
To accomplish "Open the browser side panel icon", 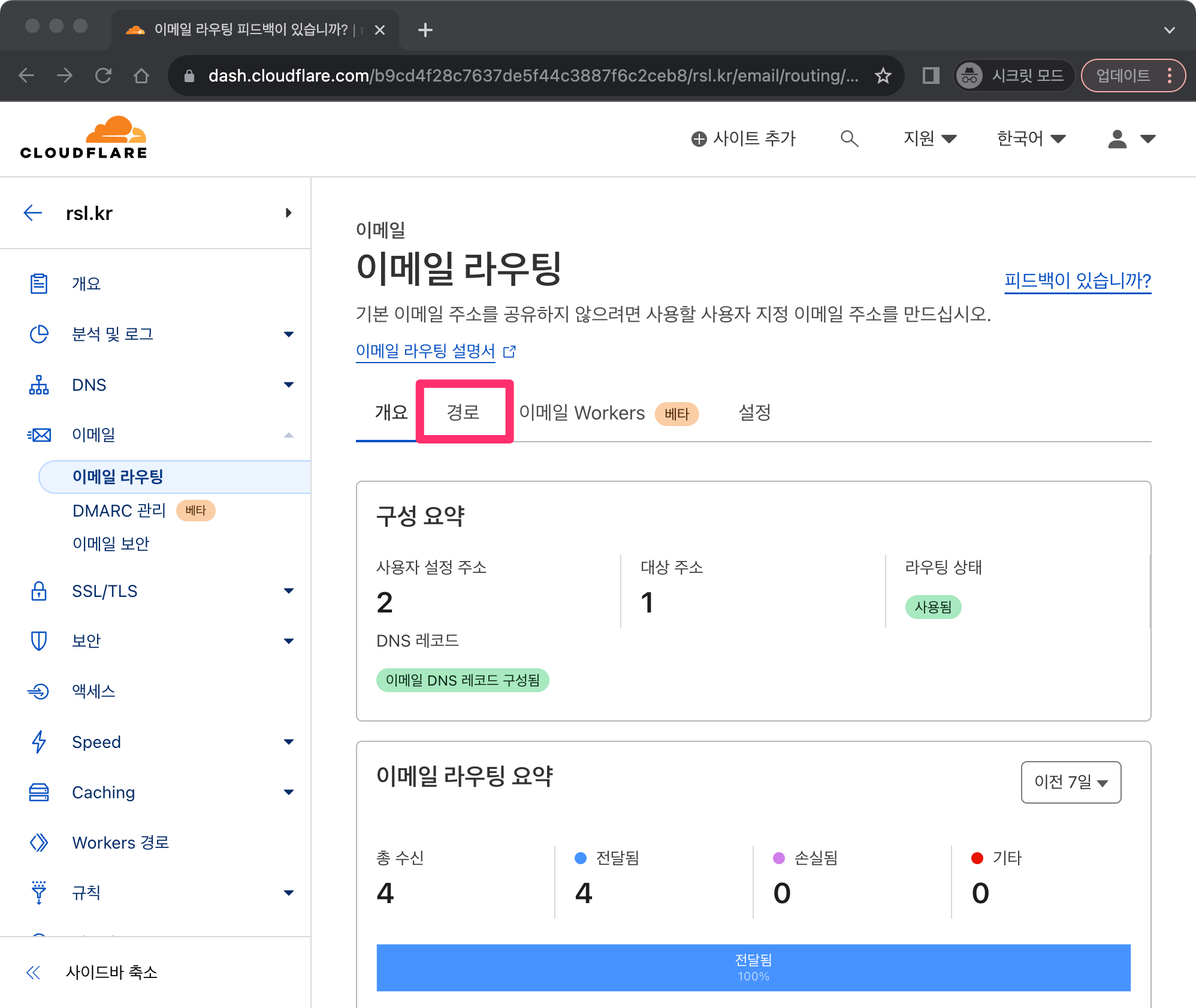I will point(931,76).
